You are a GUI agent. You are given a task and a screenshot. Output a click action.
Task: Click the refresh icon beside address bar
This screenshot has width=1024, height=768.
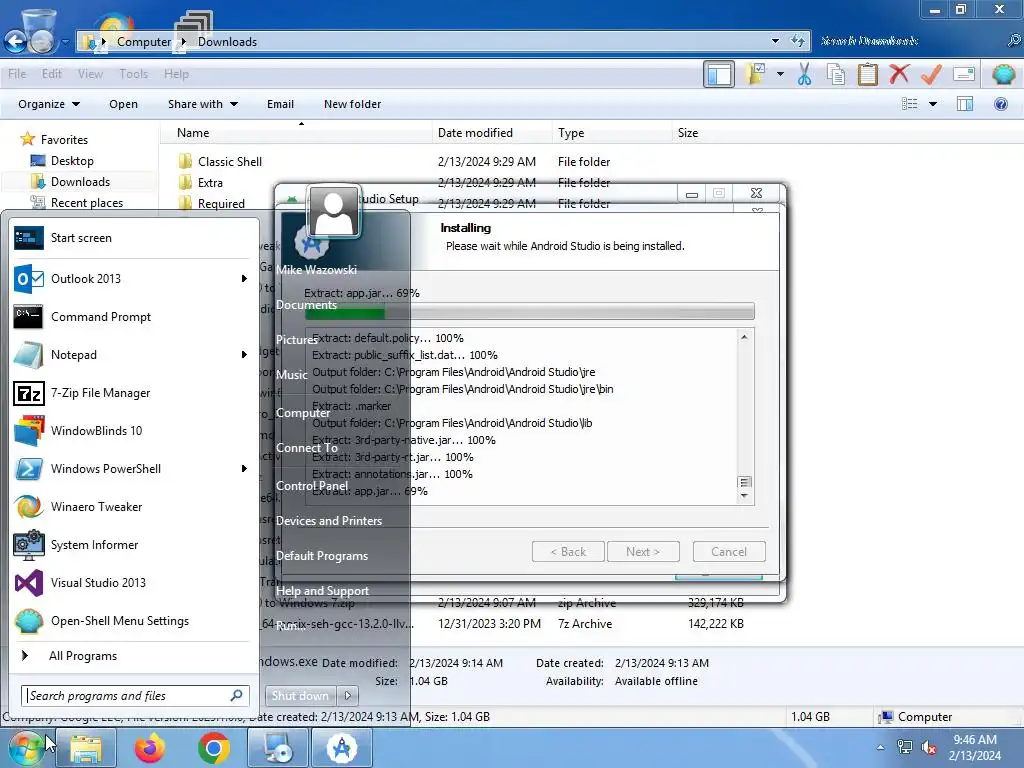[797, 41]
